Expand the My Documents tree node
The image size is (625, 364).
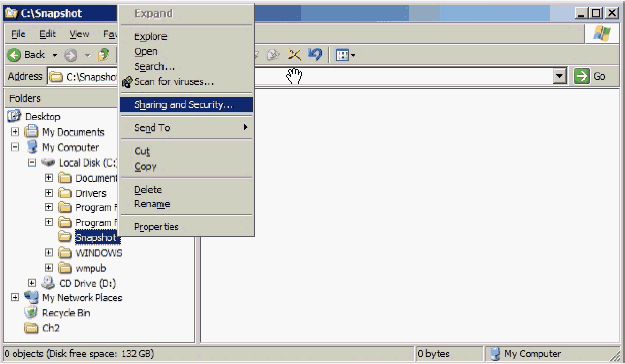point(15,132)
